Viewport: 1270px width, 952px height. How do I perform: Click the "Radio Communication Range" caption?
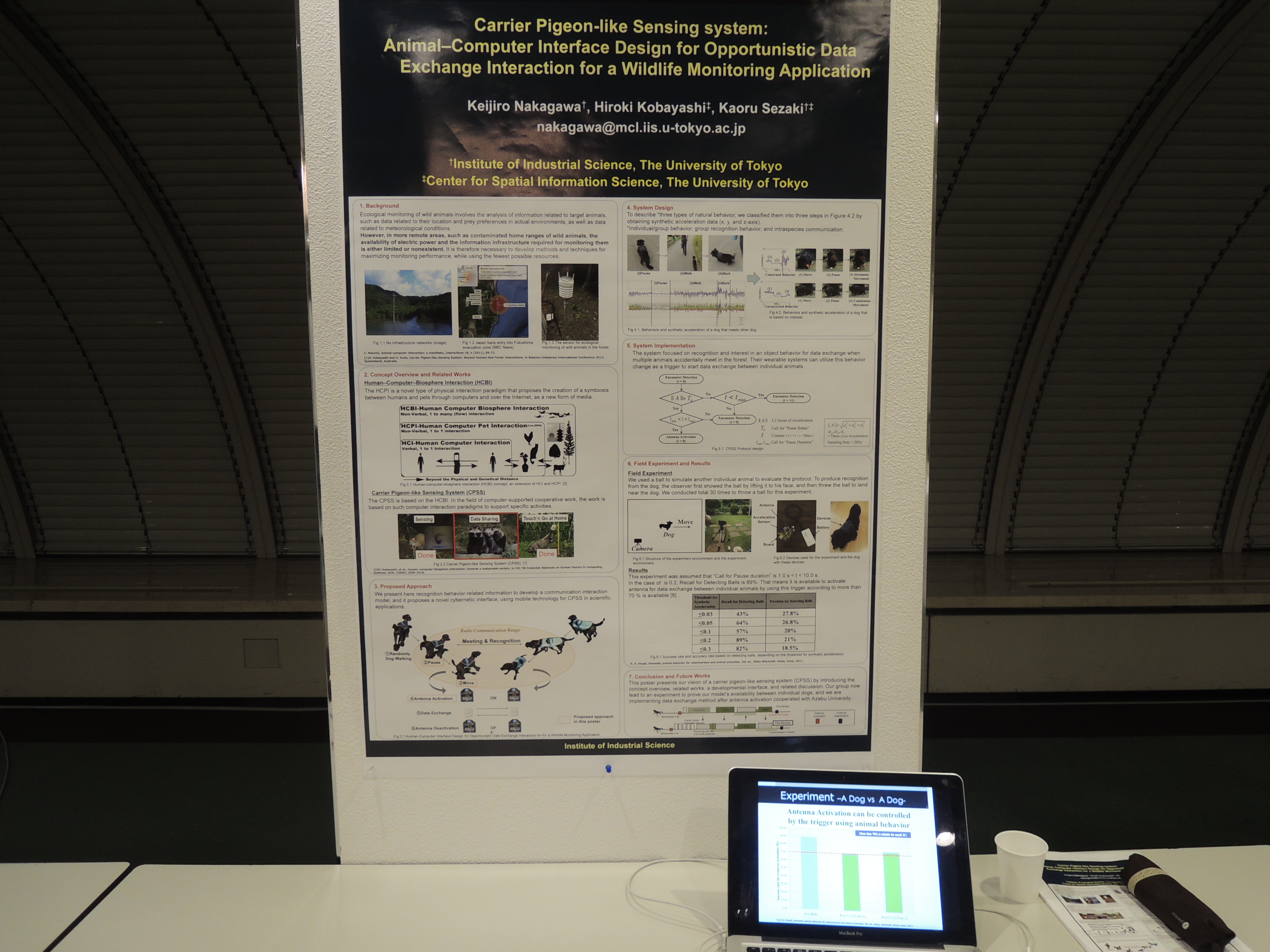[x=490, y=630]
